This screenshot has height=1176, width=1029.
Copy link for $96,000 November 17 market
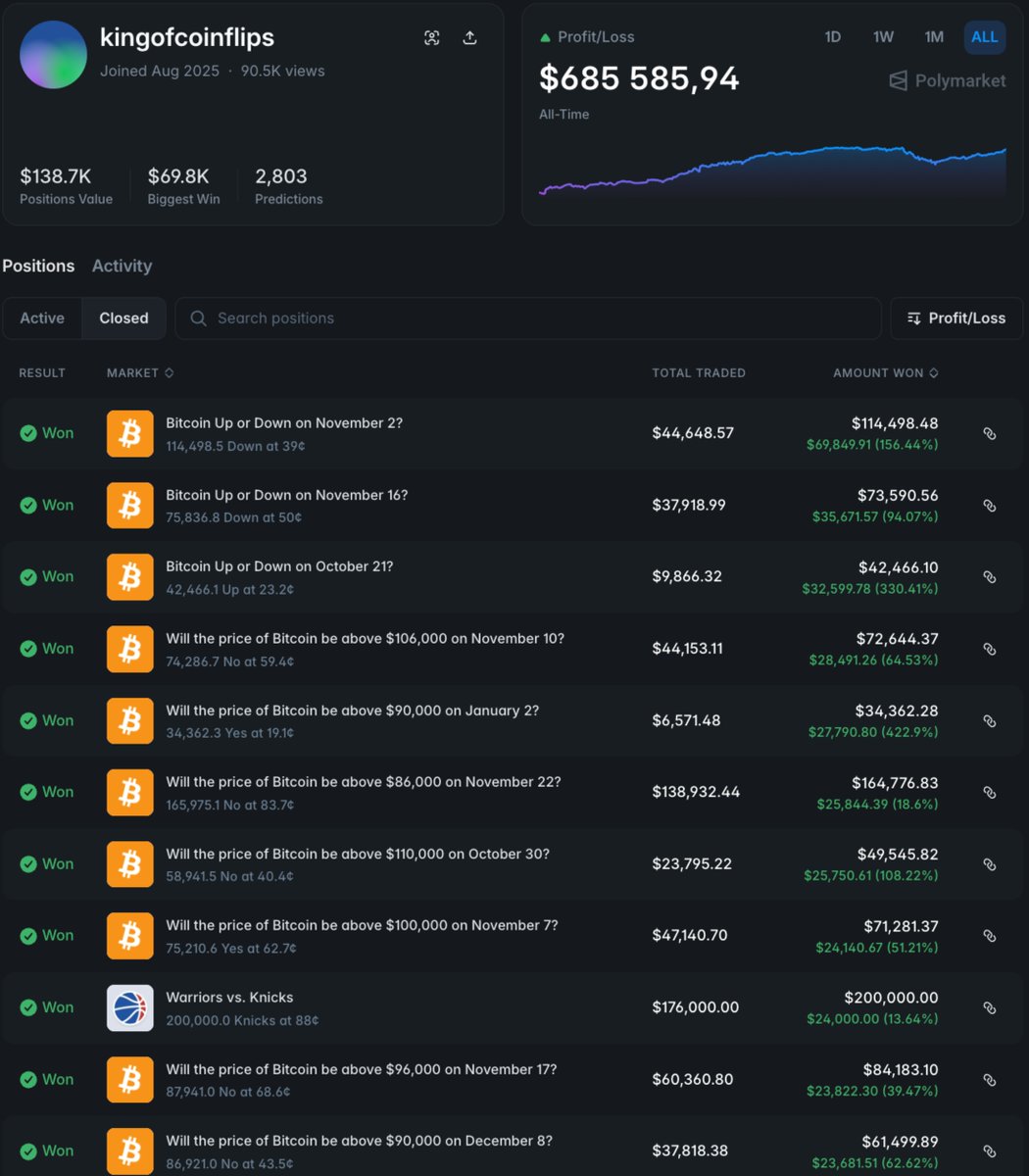990,1080
